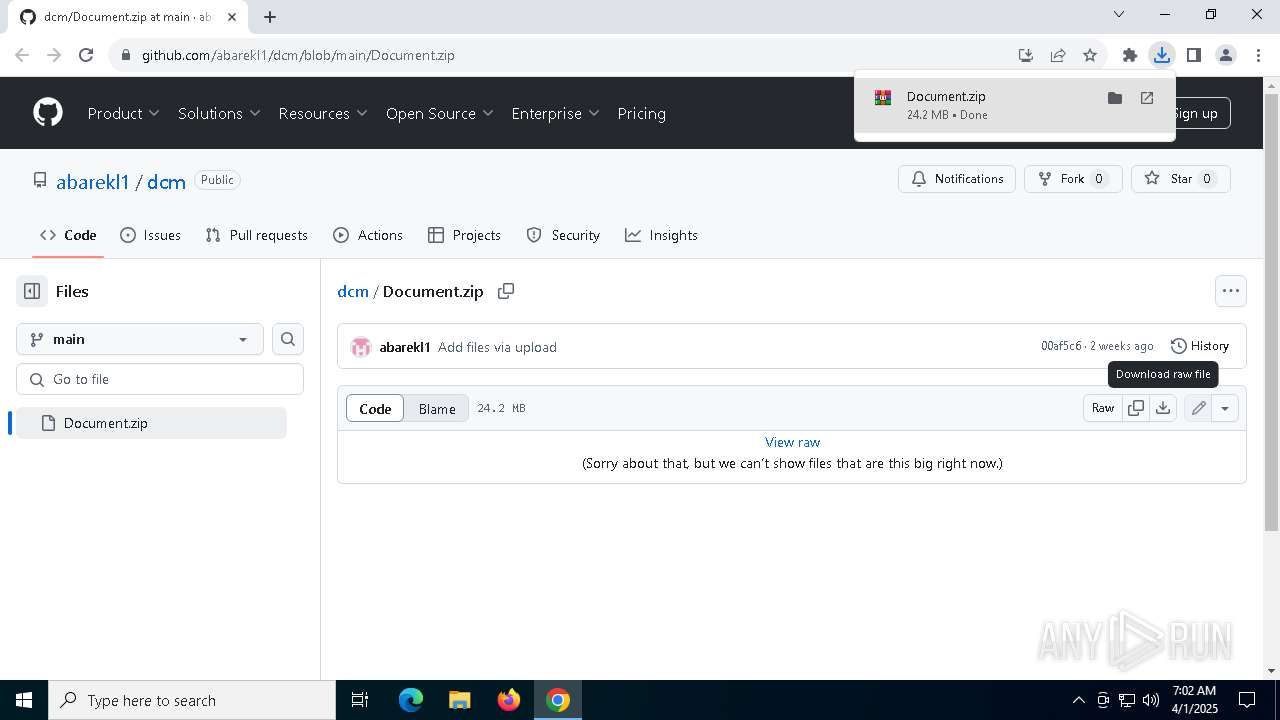Switch to the Code tab

68,235
